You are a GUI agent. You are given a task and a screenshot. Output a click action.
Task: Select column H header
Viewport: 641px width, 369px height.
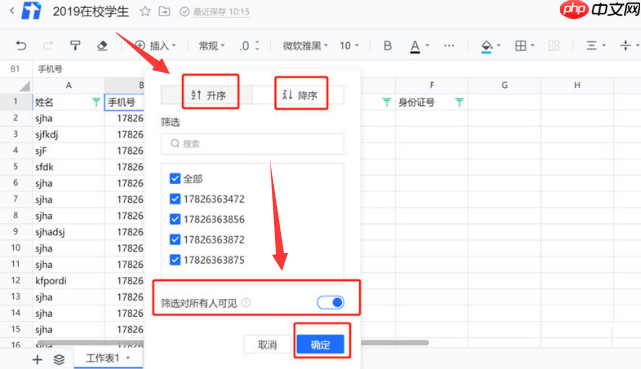pos(577,85)
